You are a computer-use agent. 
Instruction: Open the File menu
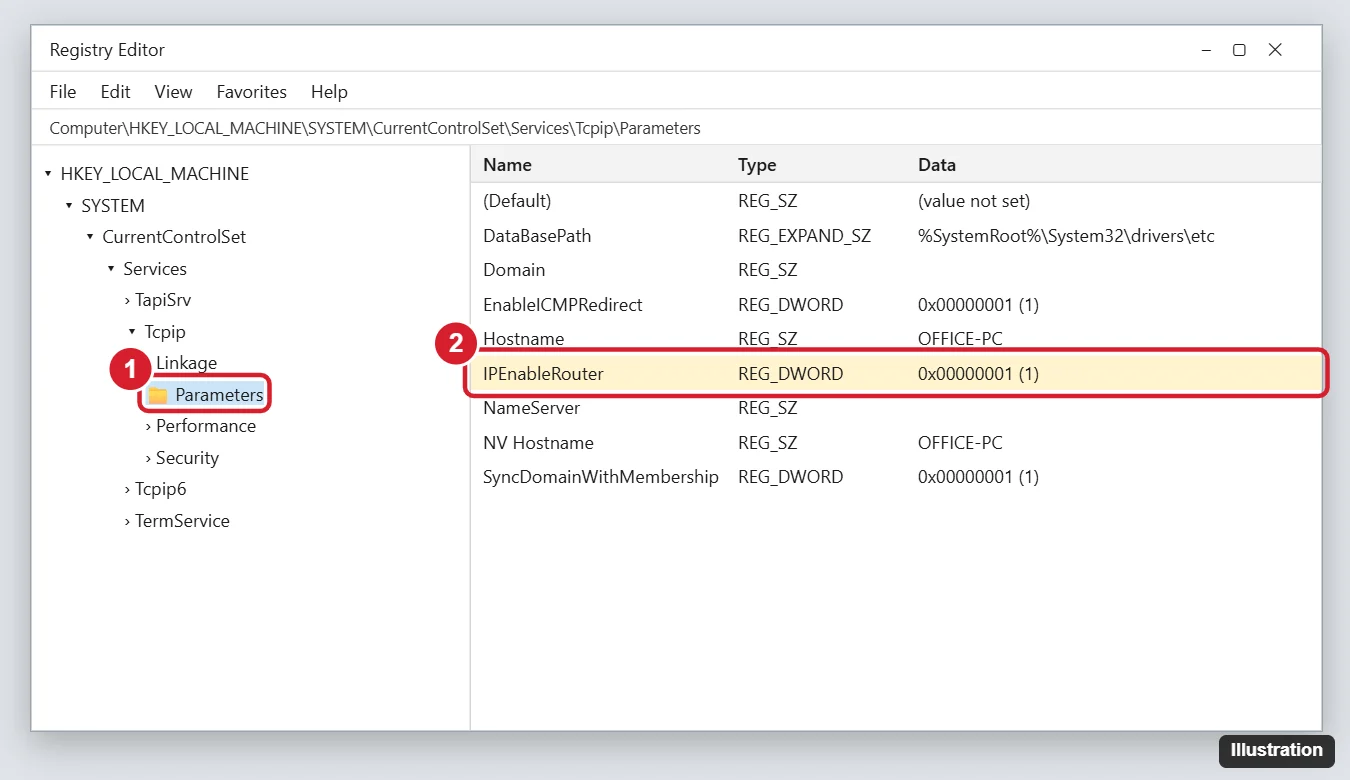click(x=63, y=91)
